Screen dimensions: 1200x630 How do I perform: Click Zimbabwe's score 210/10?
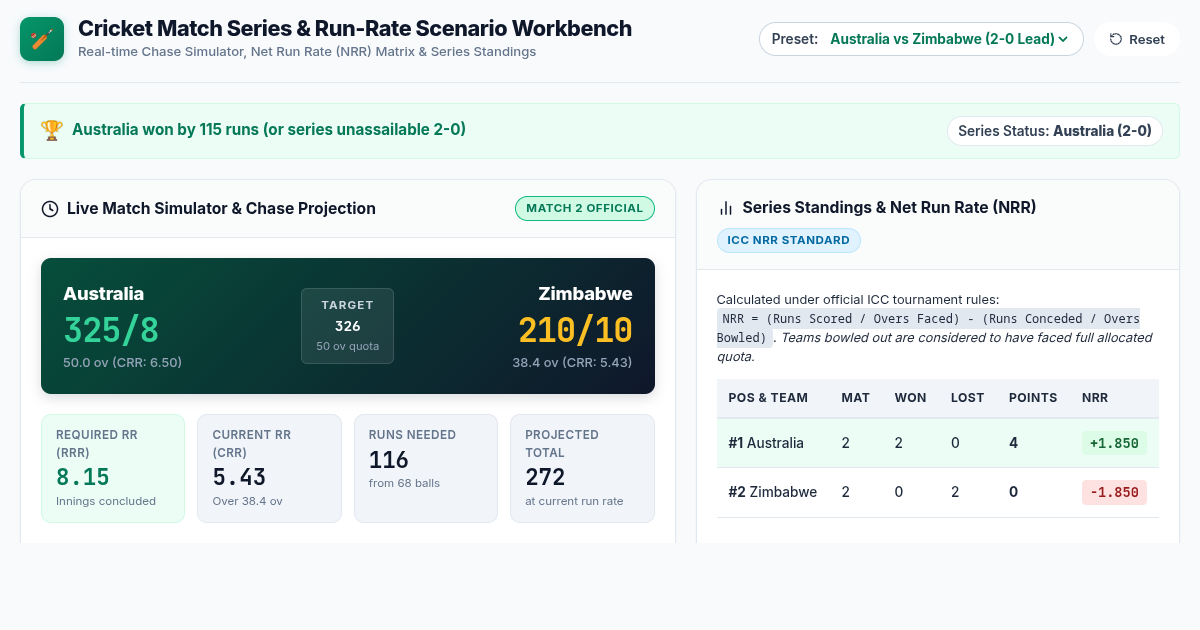[x=575, y=330]
